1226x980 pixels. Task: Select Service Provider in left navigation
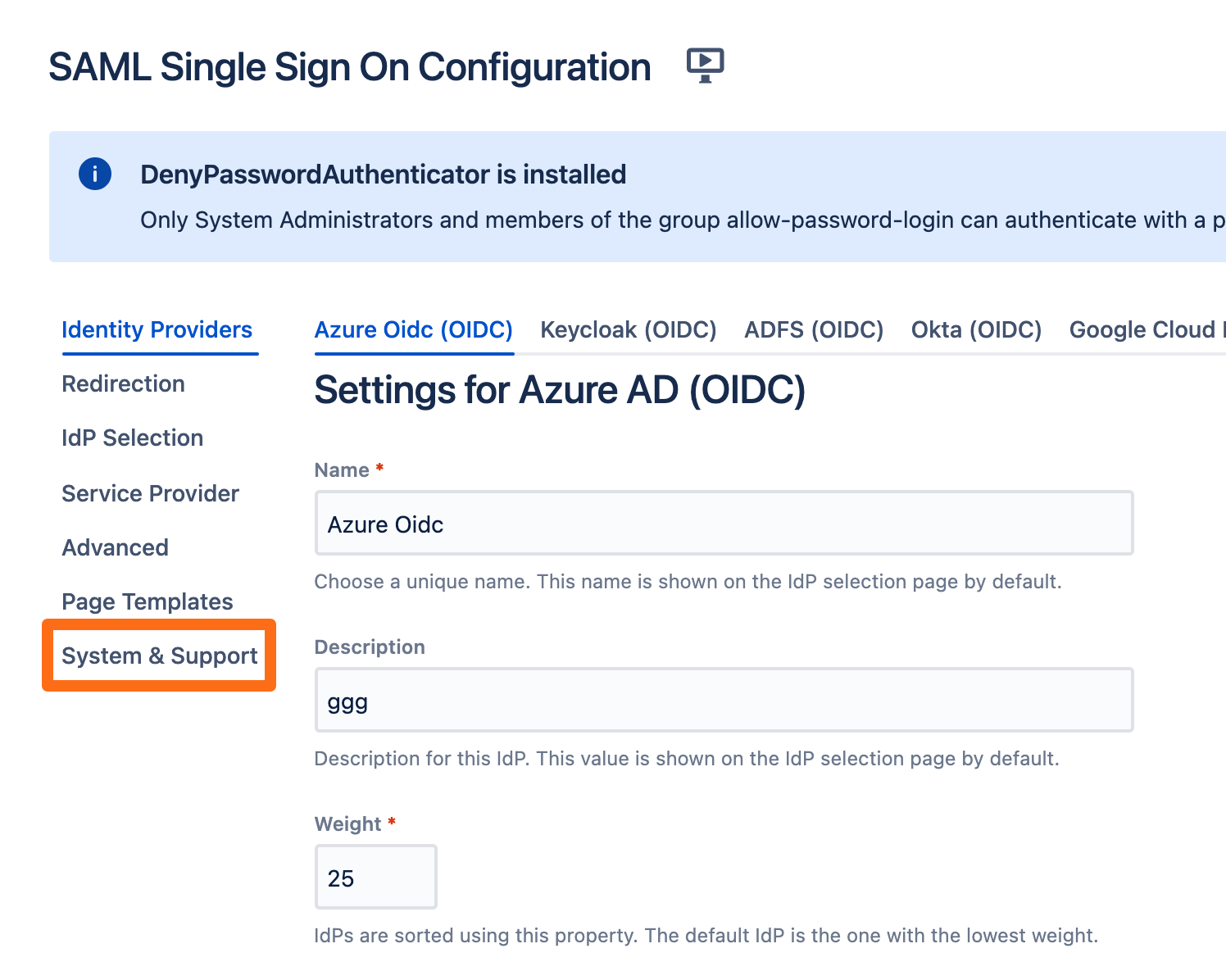click(x=150, y=493)
